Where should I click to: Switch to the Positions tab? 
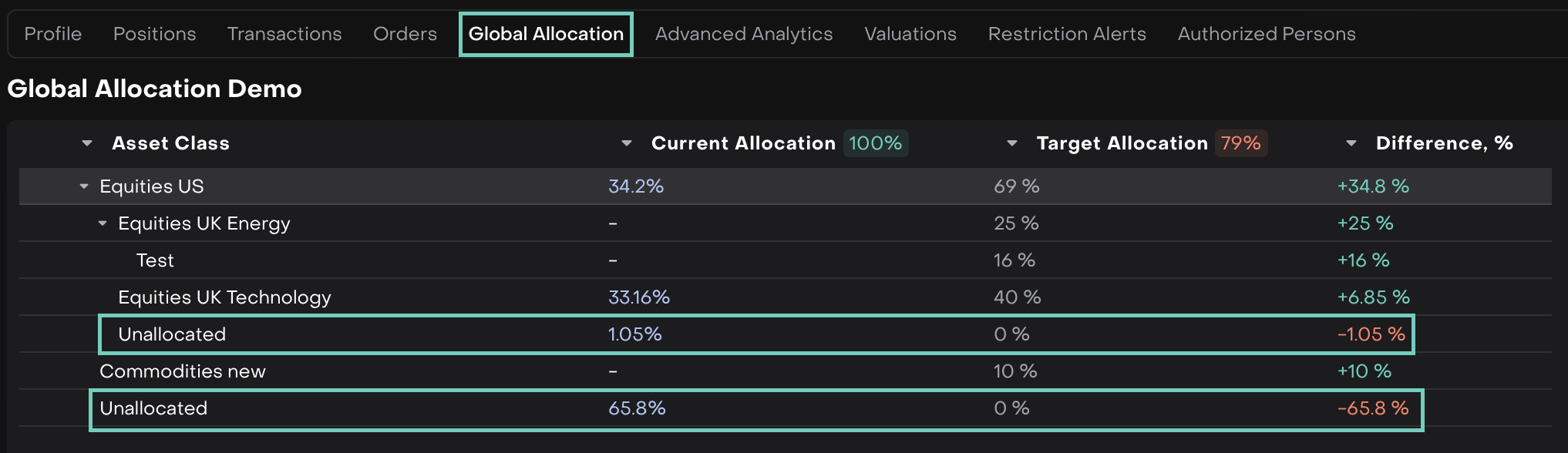click(x=155, y=34)
